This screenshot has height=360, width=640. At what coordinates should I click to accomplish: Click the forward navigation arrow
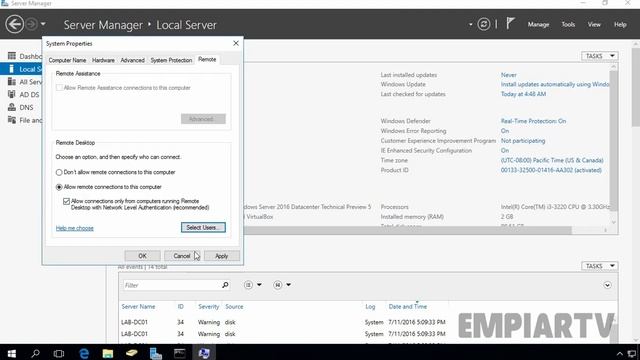pyautogui.click(x=31, y=24)
